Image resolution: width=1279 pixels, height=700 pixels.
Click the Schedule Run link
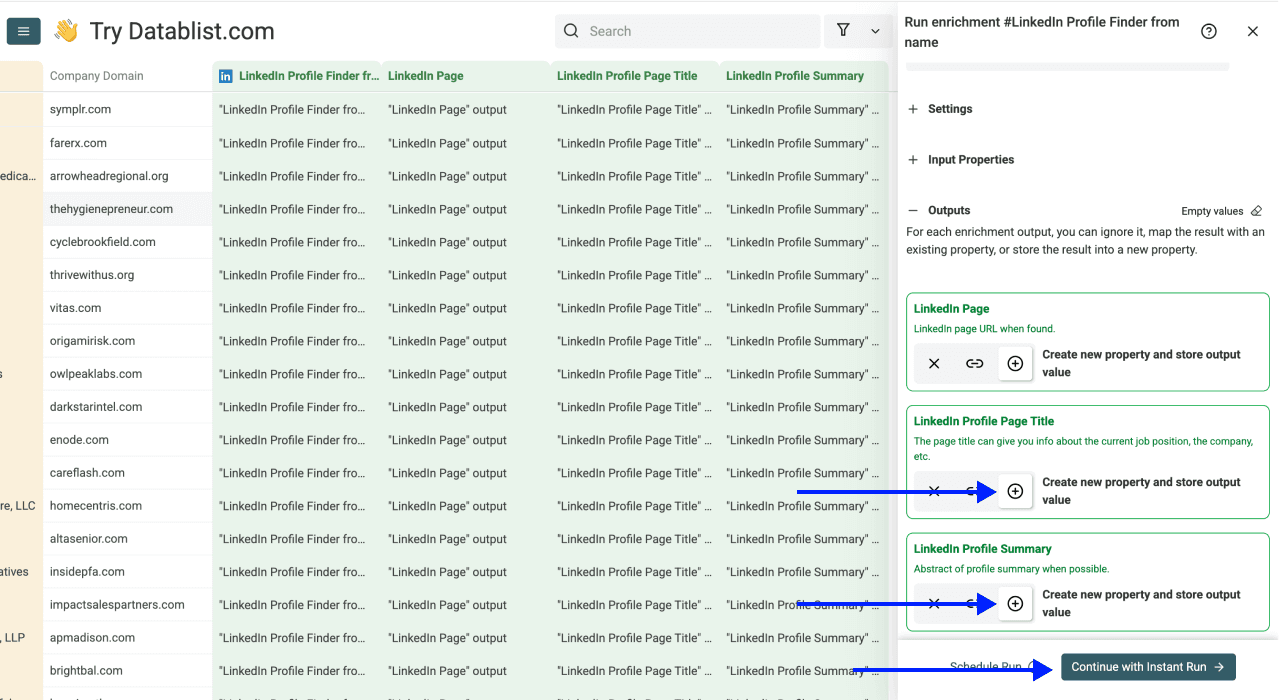[988, 666]
